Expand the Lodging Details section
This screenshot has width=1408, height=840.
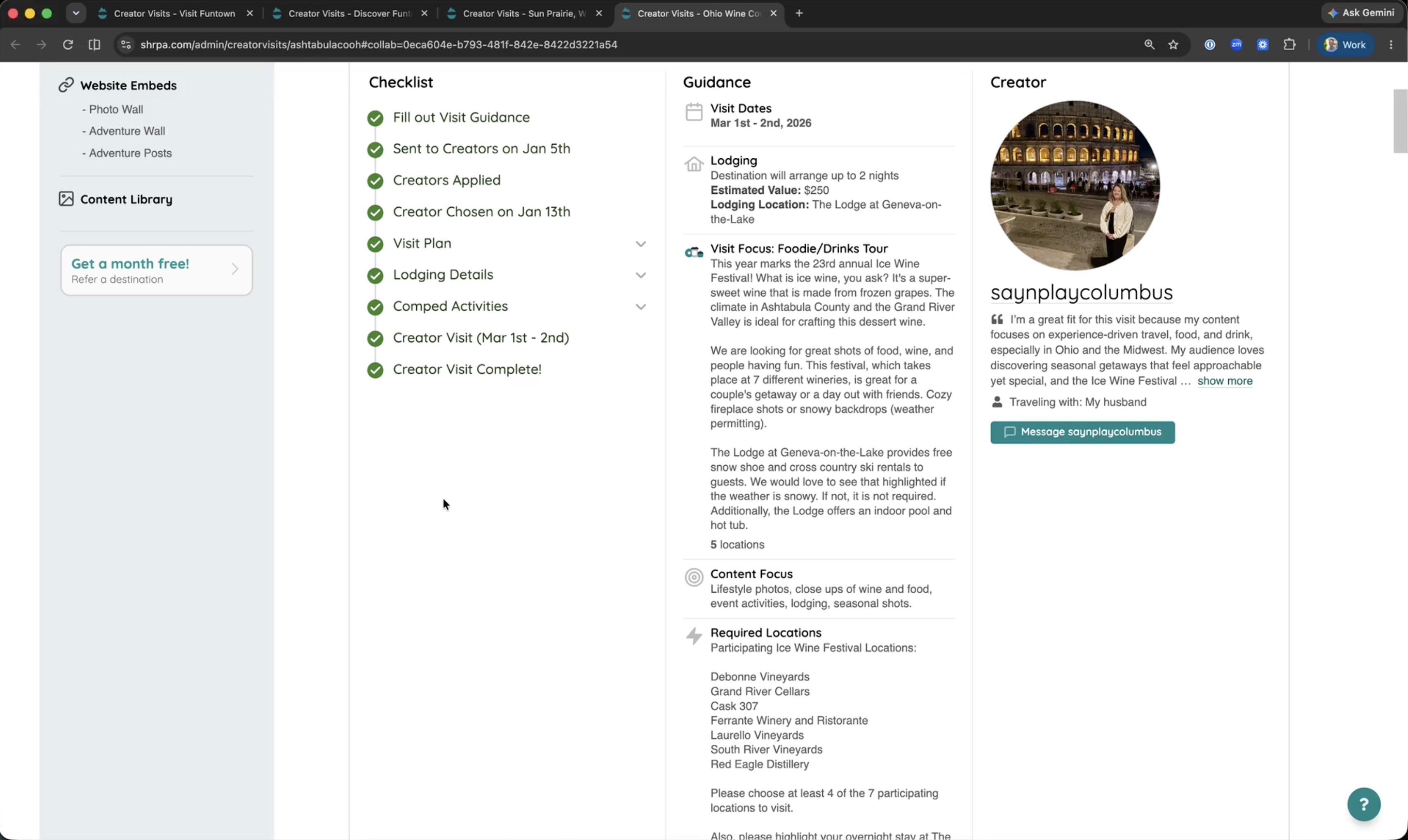tap(641, 275)
